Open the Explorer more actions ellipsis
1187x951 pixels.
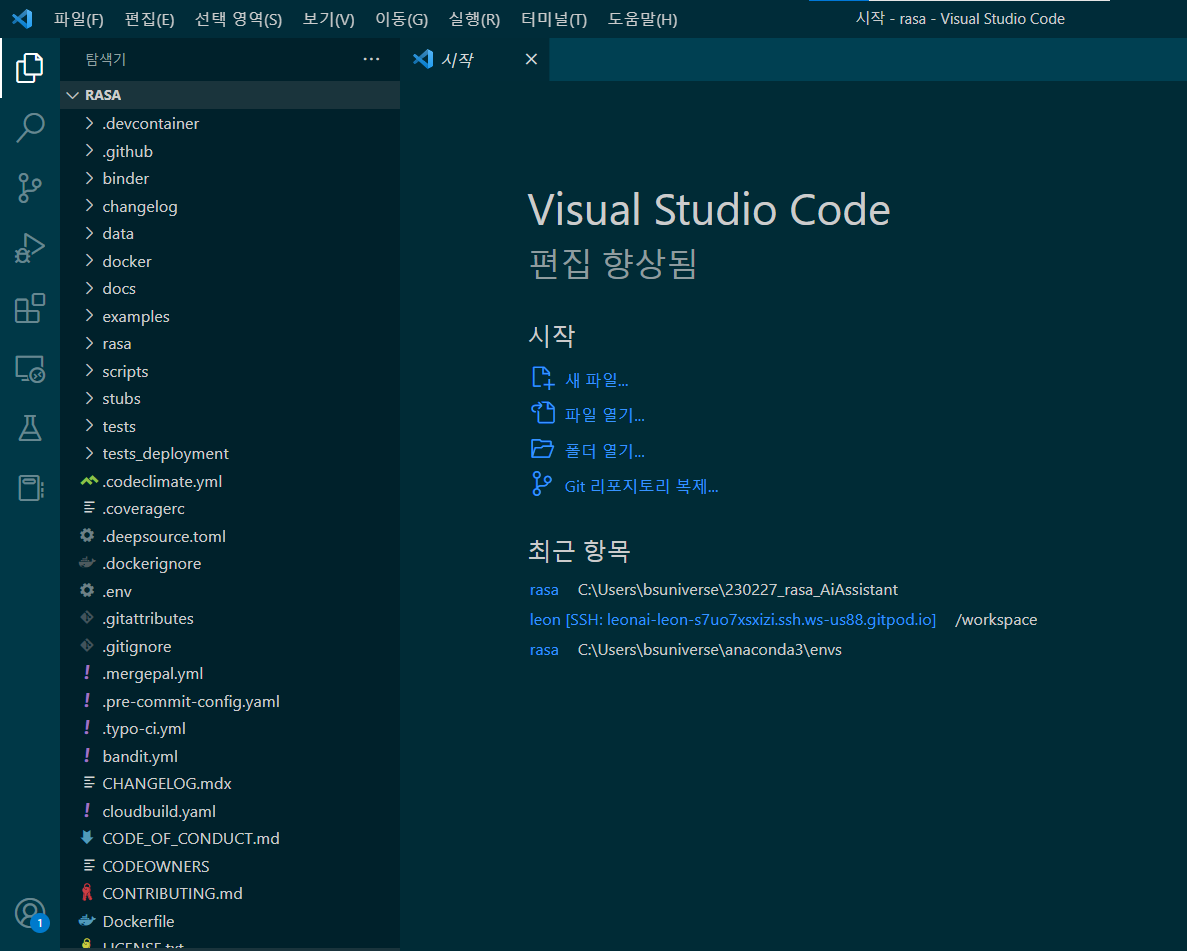[371, 59]
